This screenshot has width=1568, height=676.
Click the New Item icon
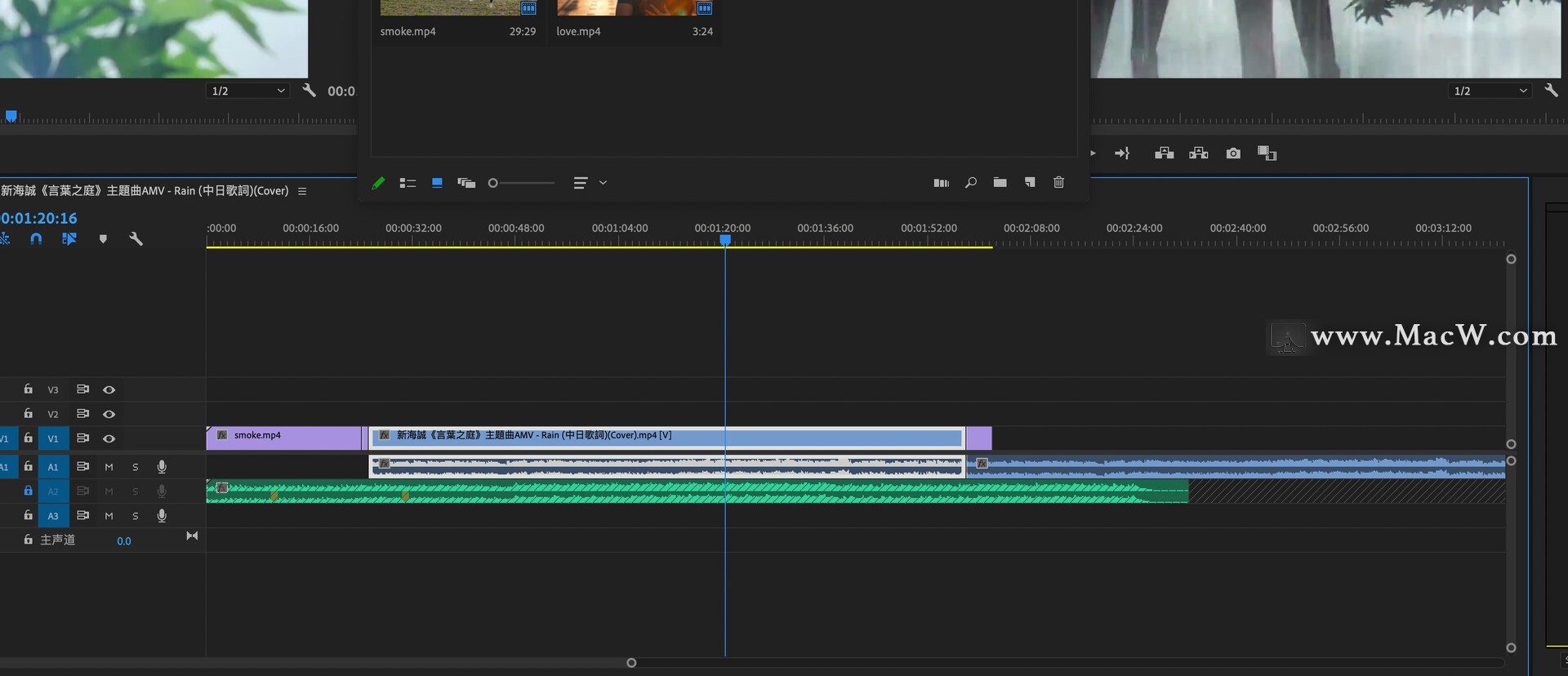pos(1030,182)
